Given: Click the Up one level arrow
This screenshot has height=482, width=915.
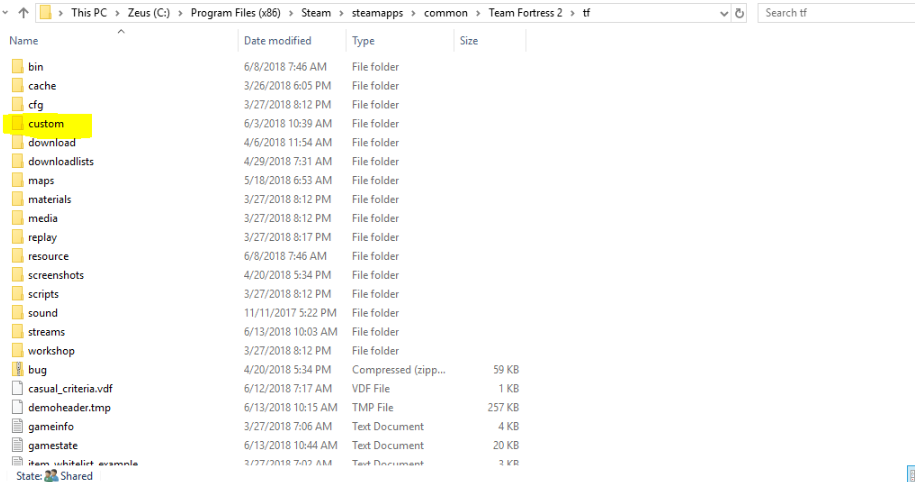Looking at the screenshot, I should [23, 12].
